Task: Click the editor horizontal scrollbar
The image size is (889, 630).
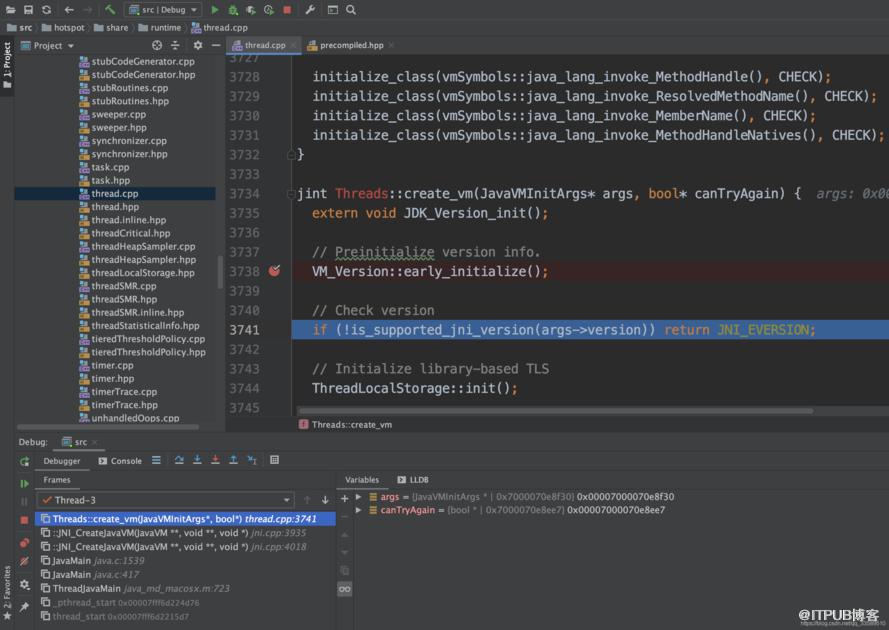Action: click(556, 411)
